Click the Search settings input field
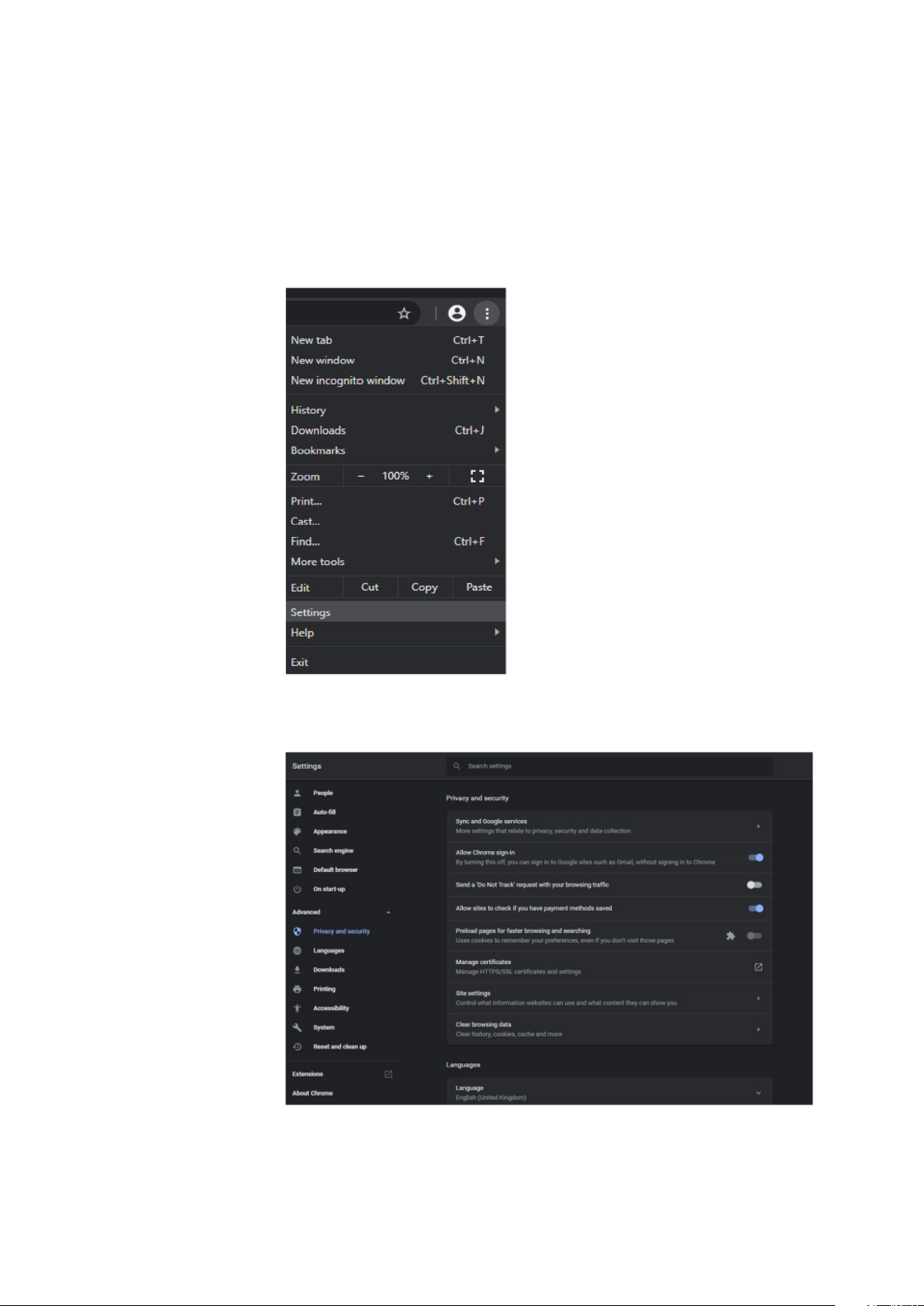This screenshot has width=924, height=1306. [609, 766]
